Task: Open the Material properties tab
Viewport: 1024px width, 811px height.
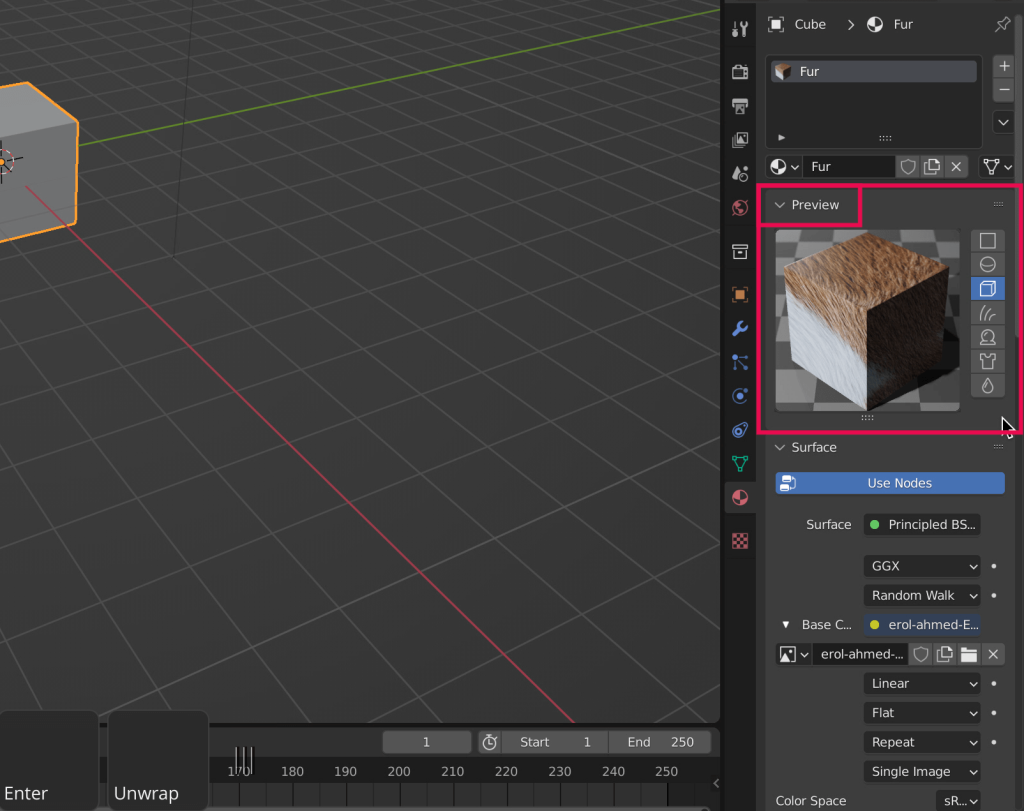Action: click(740, 498)
